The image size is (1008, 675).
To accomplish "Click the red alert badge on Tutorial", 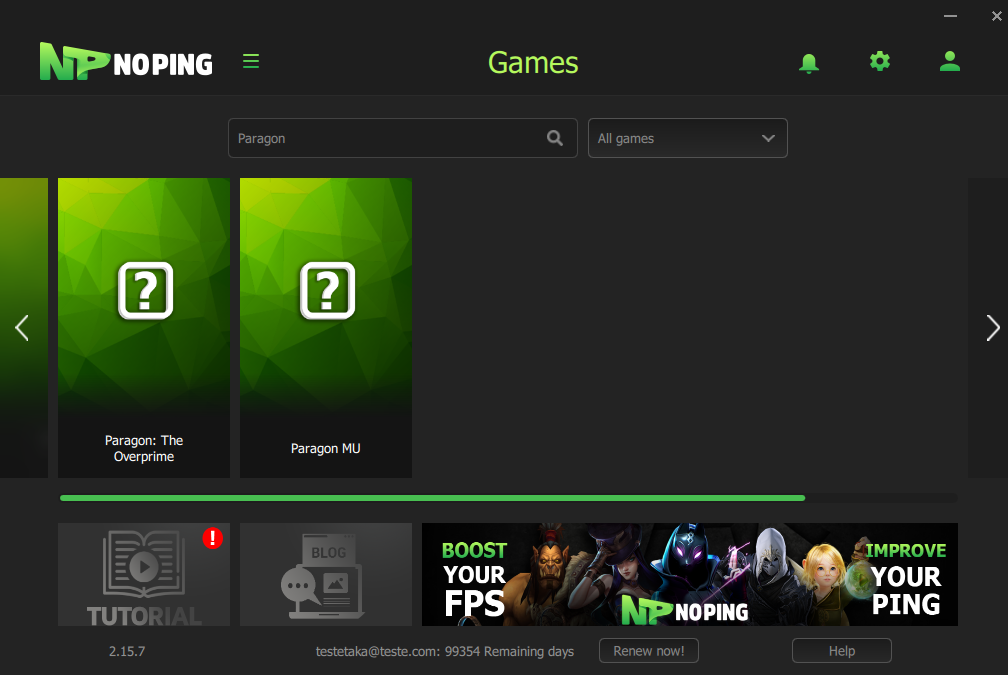I will click(x=213, y=537).
